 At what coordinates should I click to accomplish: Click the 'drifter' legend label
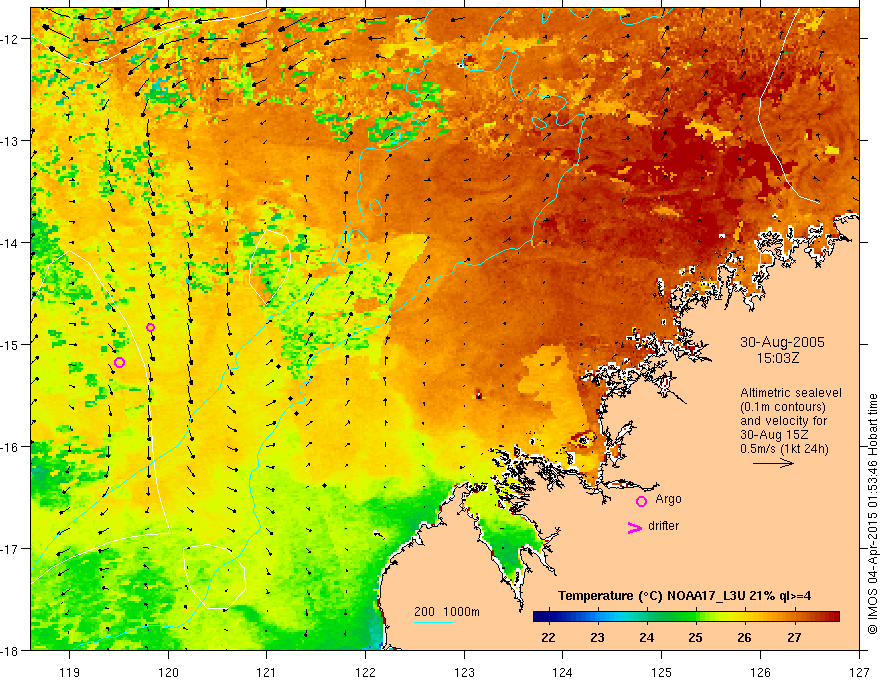[x=663, y=526]
